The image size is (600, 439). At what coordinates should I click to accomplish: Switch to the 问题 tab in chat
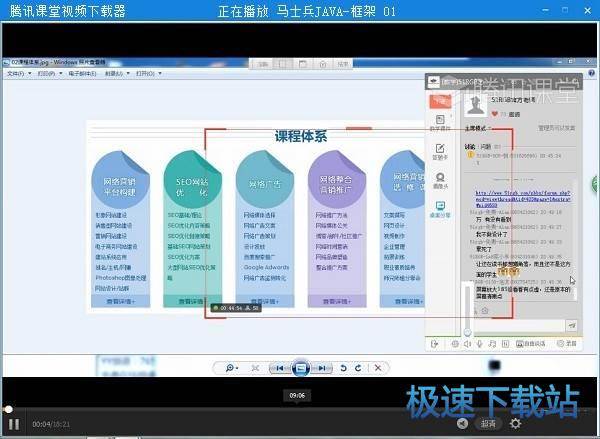pyautogui.click(x=486, y=147)
